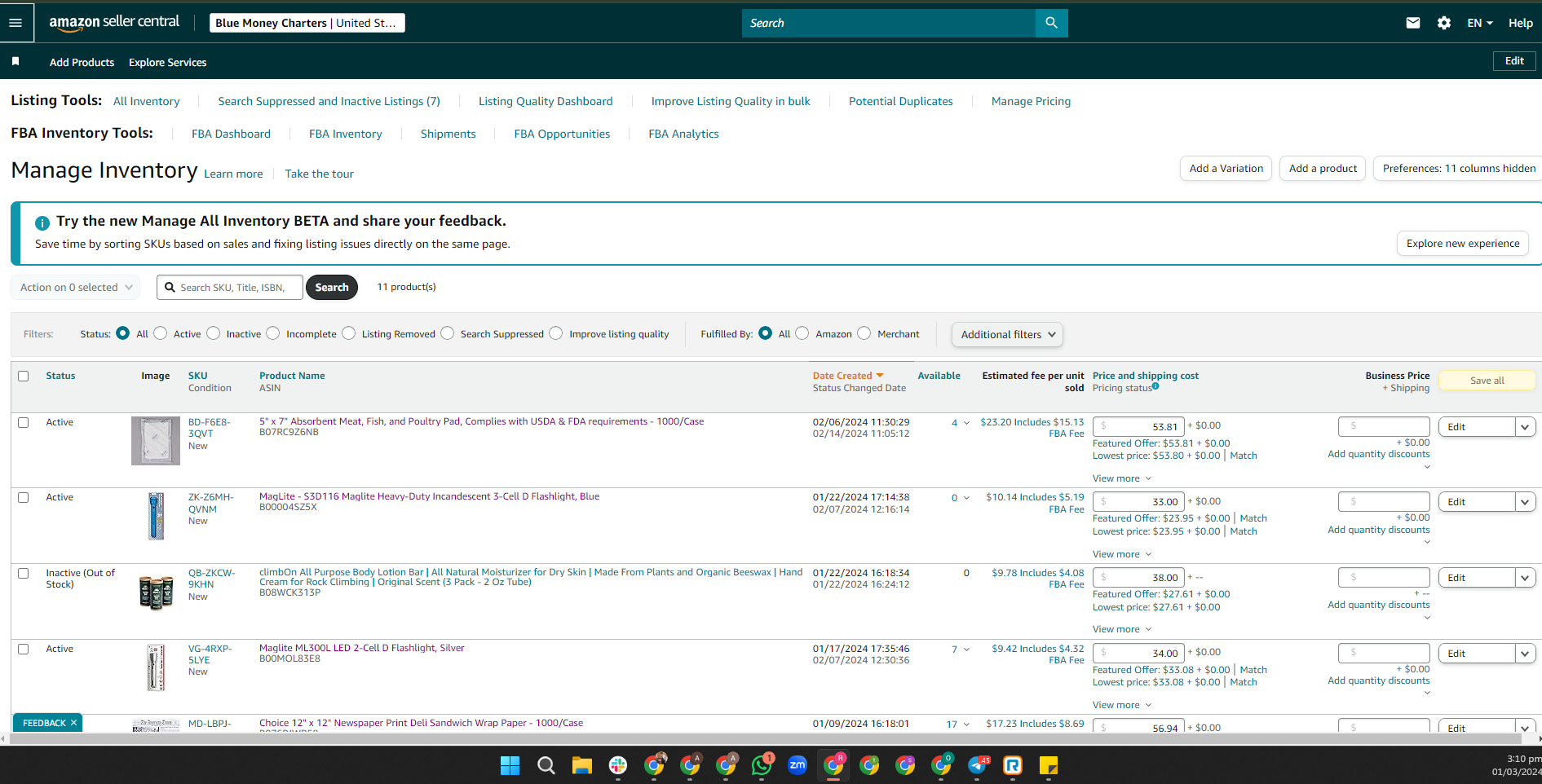Open Sticky Notes from the taskbar
1542x784 pixels.
tap(1049, 765)
